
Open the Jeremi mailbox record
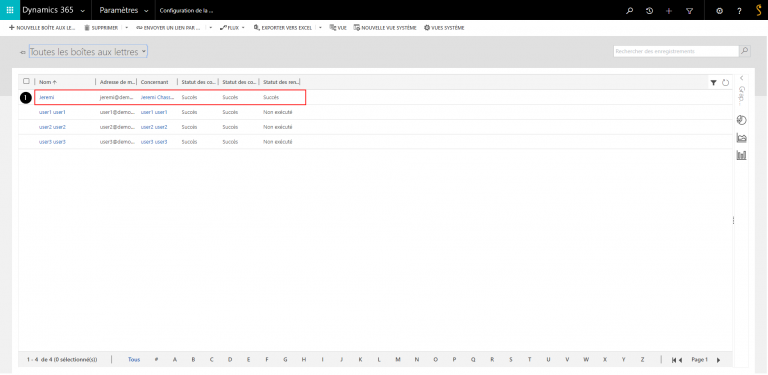47,97
